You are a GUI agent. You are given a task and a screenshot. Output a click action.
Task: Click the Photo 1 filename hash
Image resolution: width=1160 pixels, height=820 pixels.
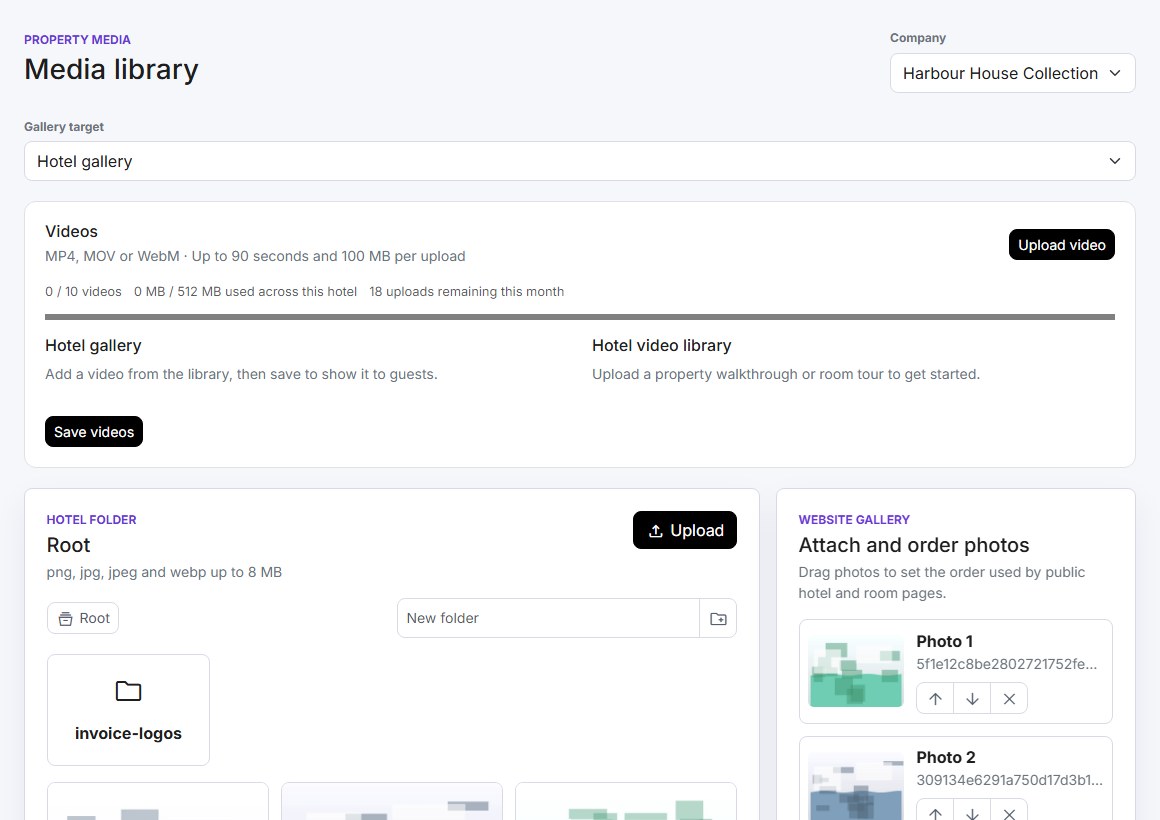(1007, 664)
